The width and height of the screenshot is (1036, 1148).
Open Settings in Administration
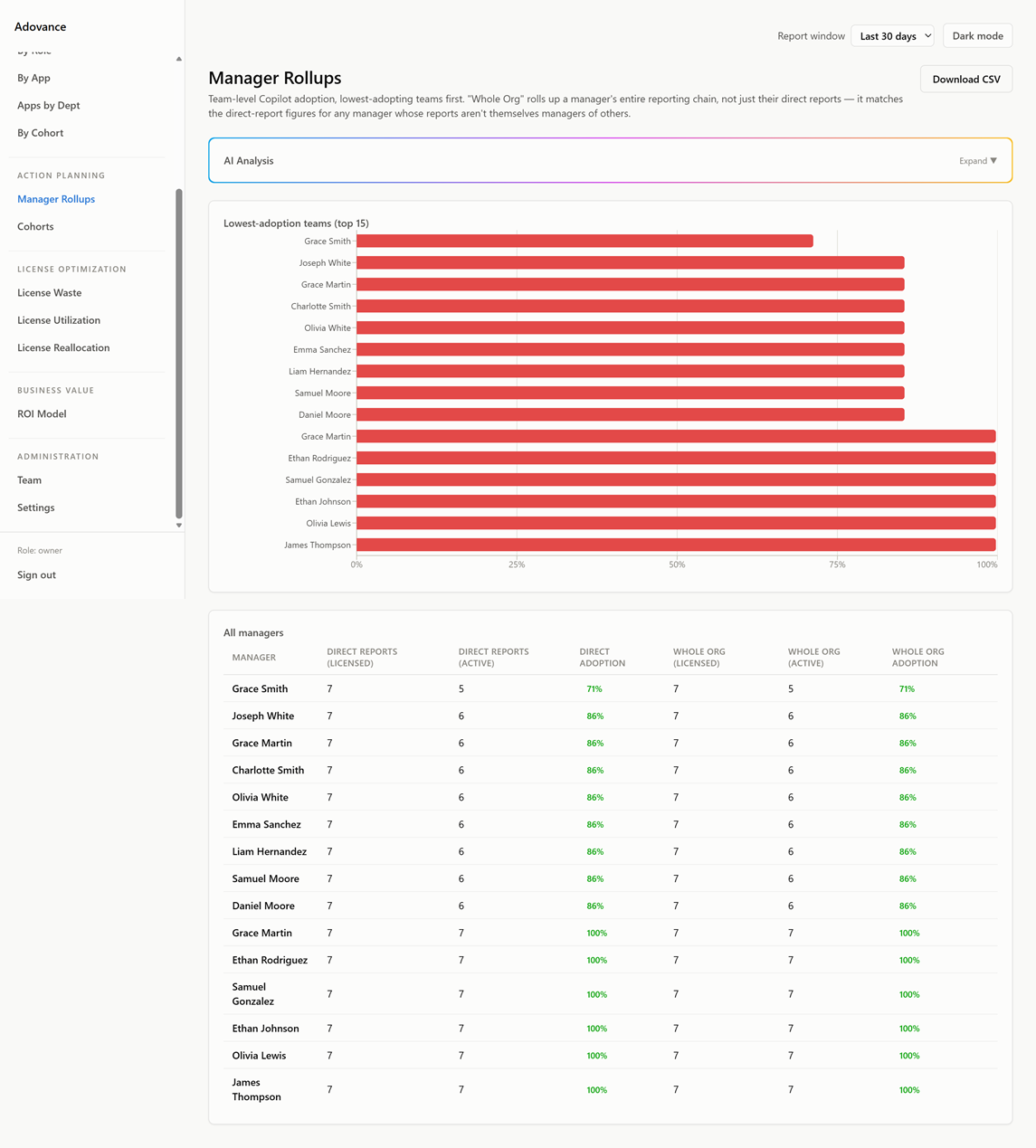click(x=35, y=508)
